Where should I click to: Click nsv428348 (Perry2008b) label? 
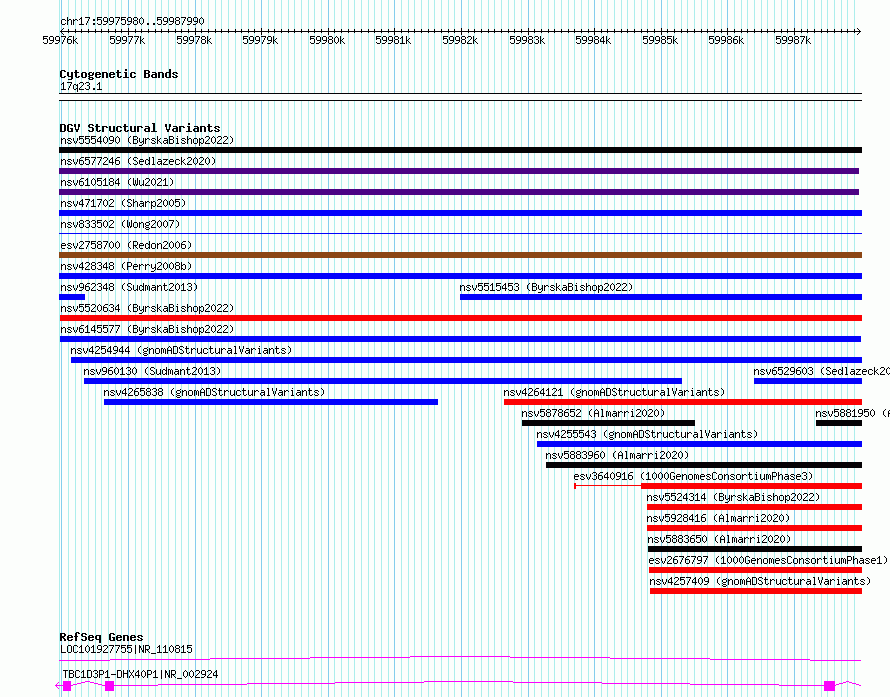tap(126, 266)
